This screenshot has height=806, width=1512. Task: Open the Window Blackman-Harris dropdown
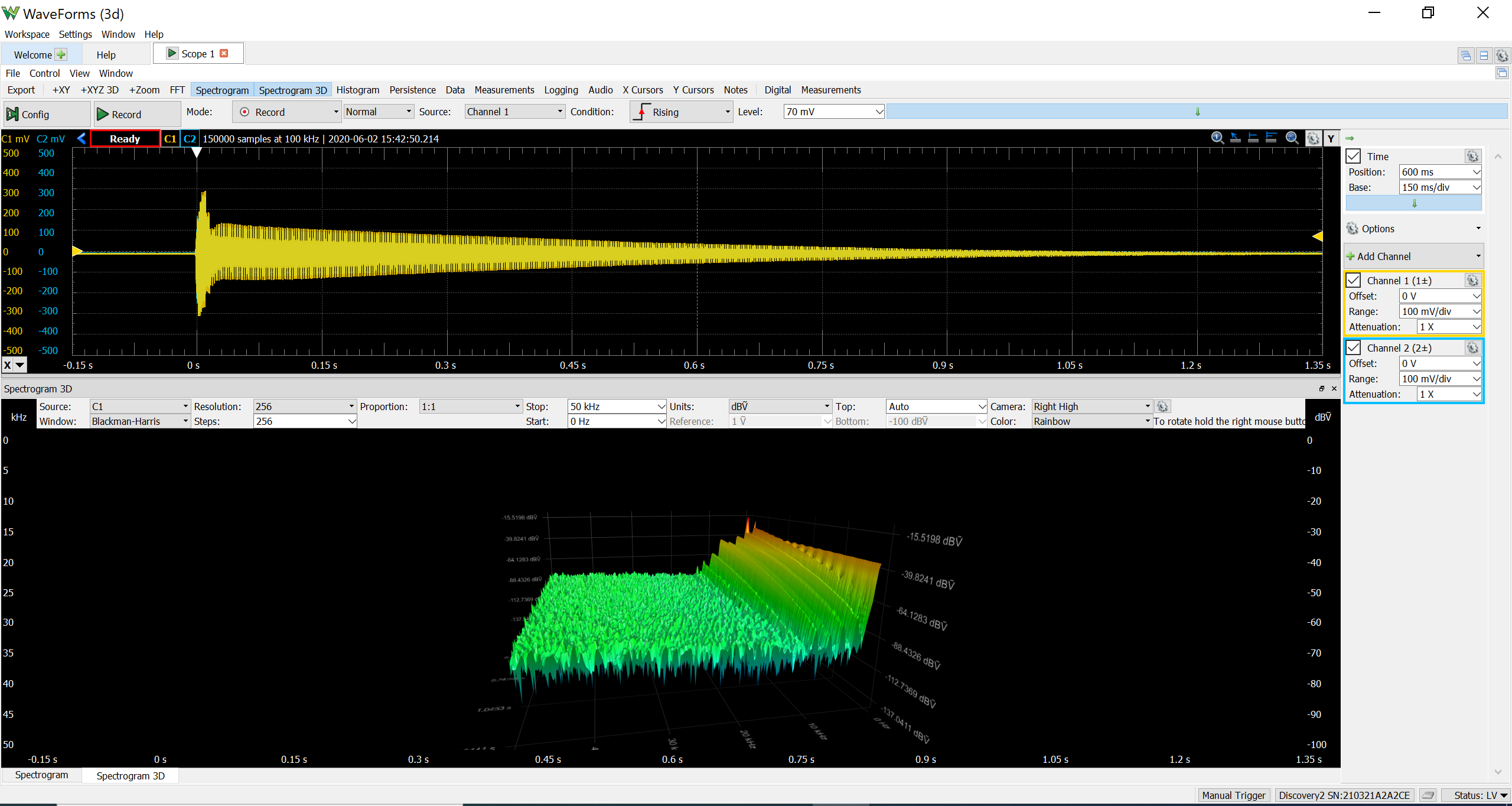(140, 421)
